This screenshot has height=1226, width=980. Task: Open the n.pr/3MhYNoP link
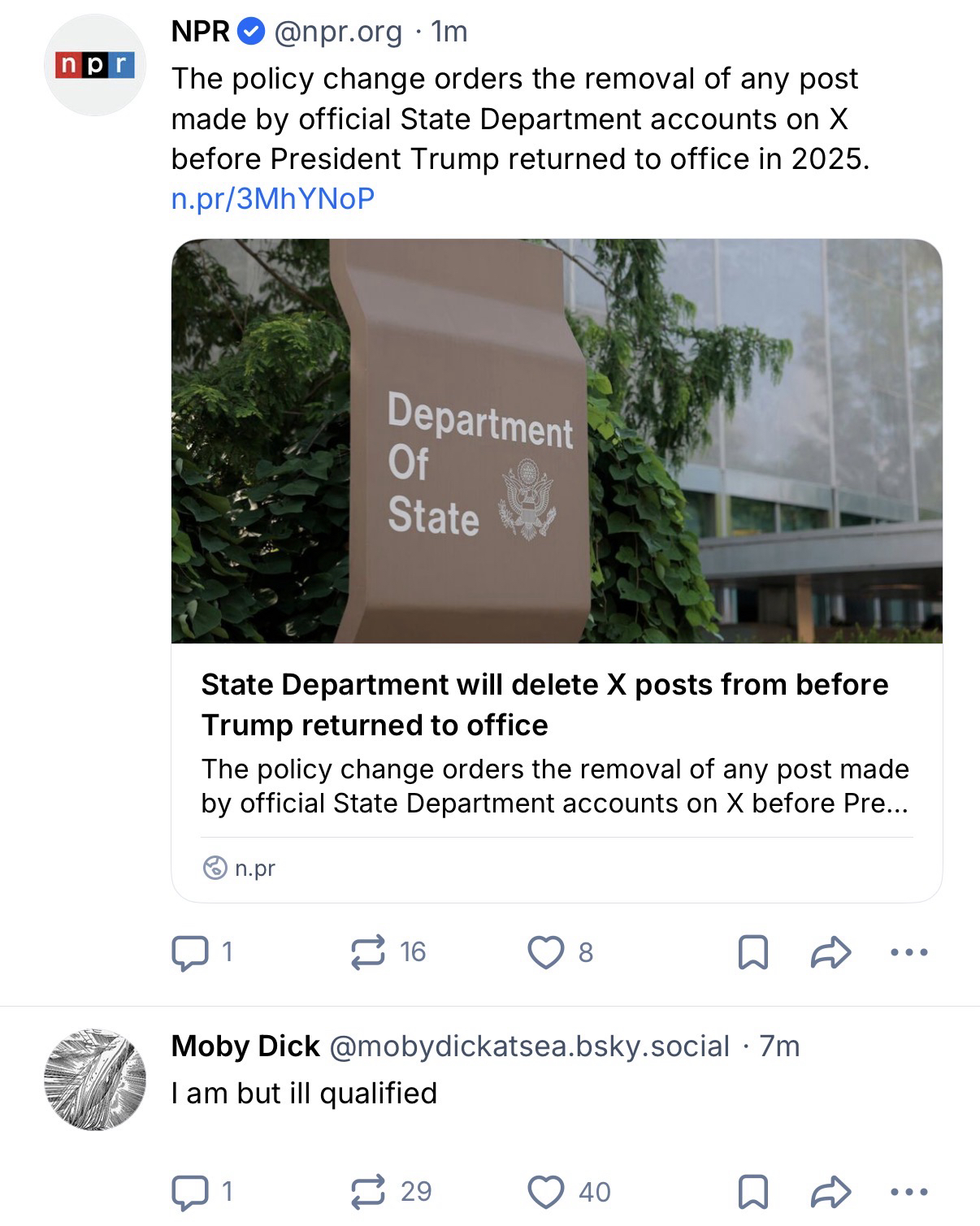coord(273,199)
